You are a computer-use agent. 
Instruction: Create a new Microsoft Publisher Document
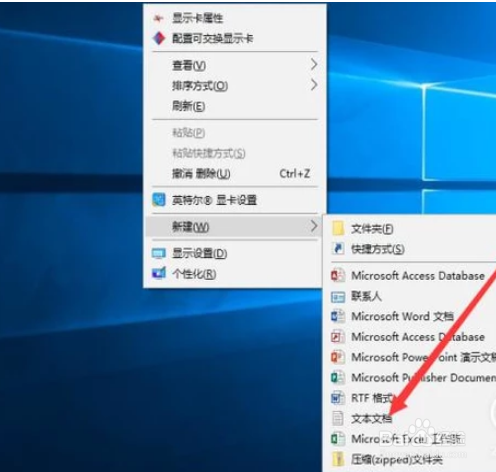pyautogui.click(x=410, y=377)
